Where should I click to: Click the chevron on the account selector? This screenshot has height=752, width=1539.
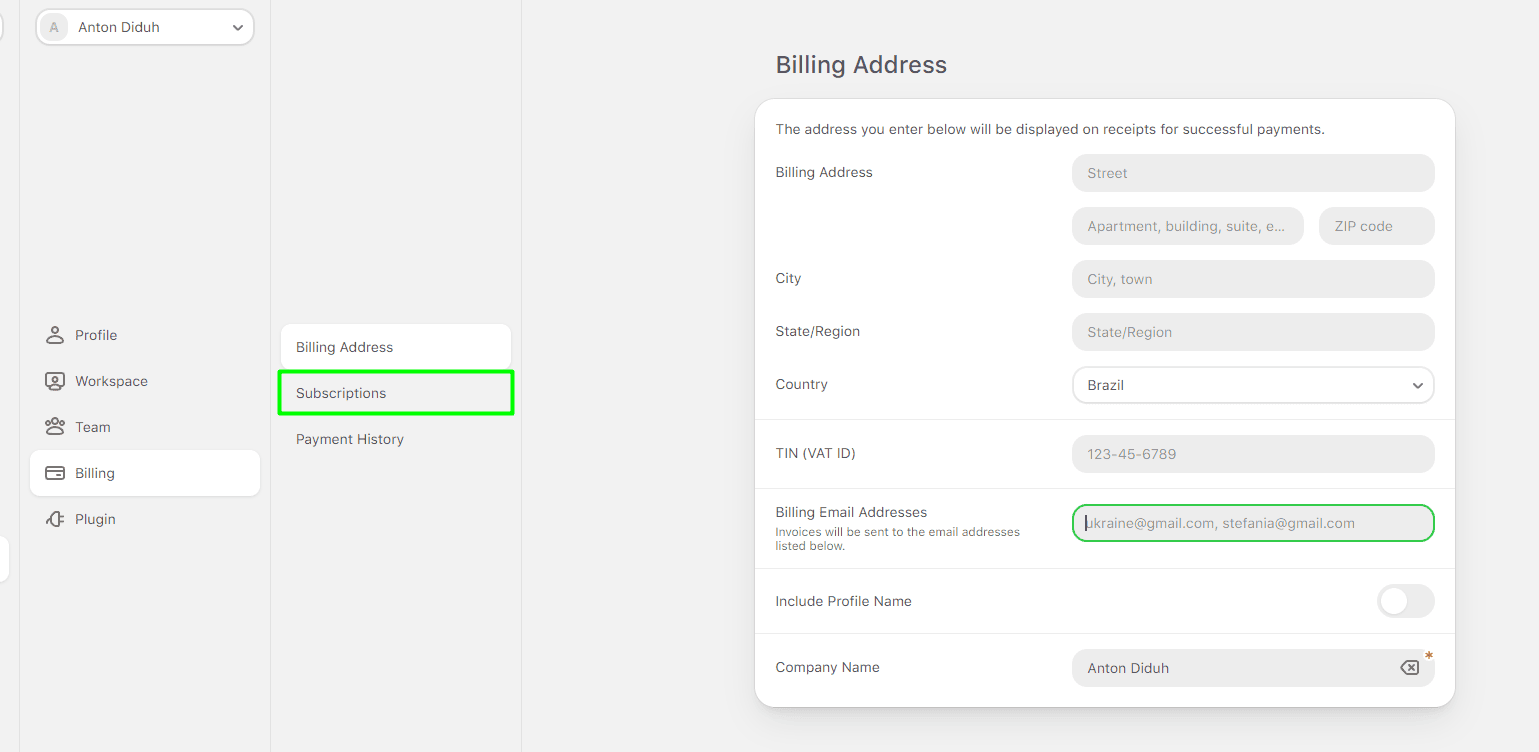coord(237,27)
